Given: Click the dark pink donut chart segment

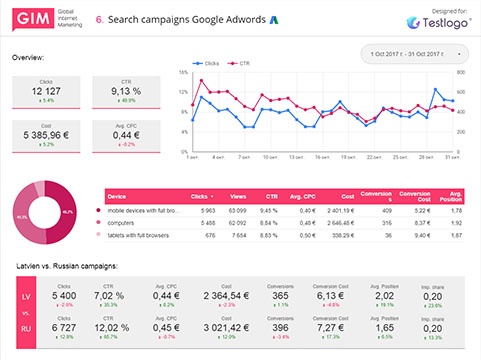Looking at the screenshot, I should click(x=65, y=212).
